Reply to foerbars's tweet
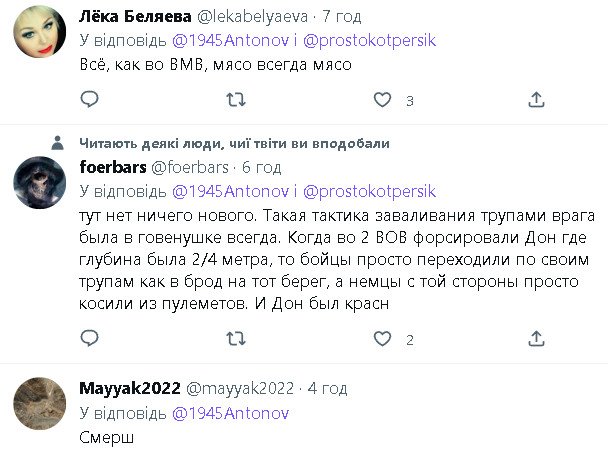 click(89, 339)
